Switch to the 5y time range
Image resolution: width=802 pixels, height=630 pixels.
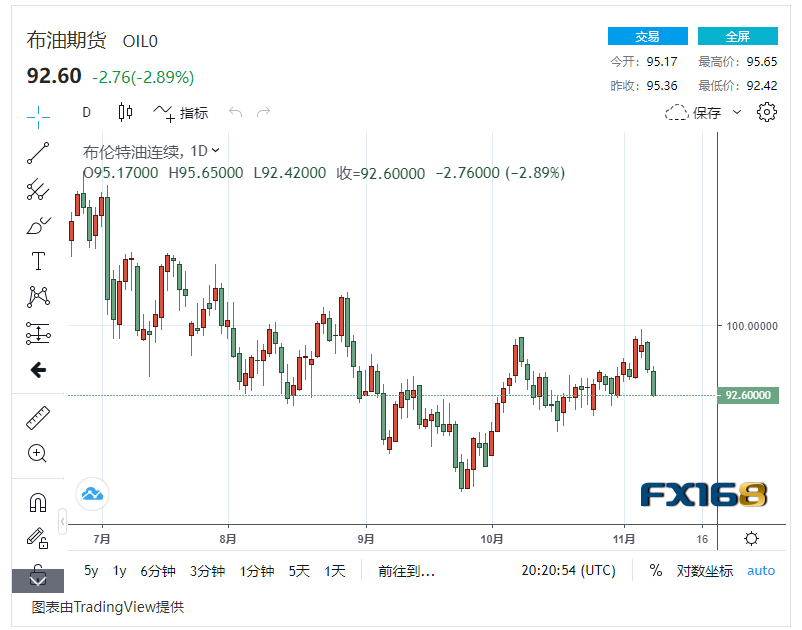click(x=91, y=571)
